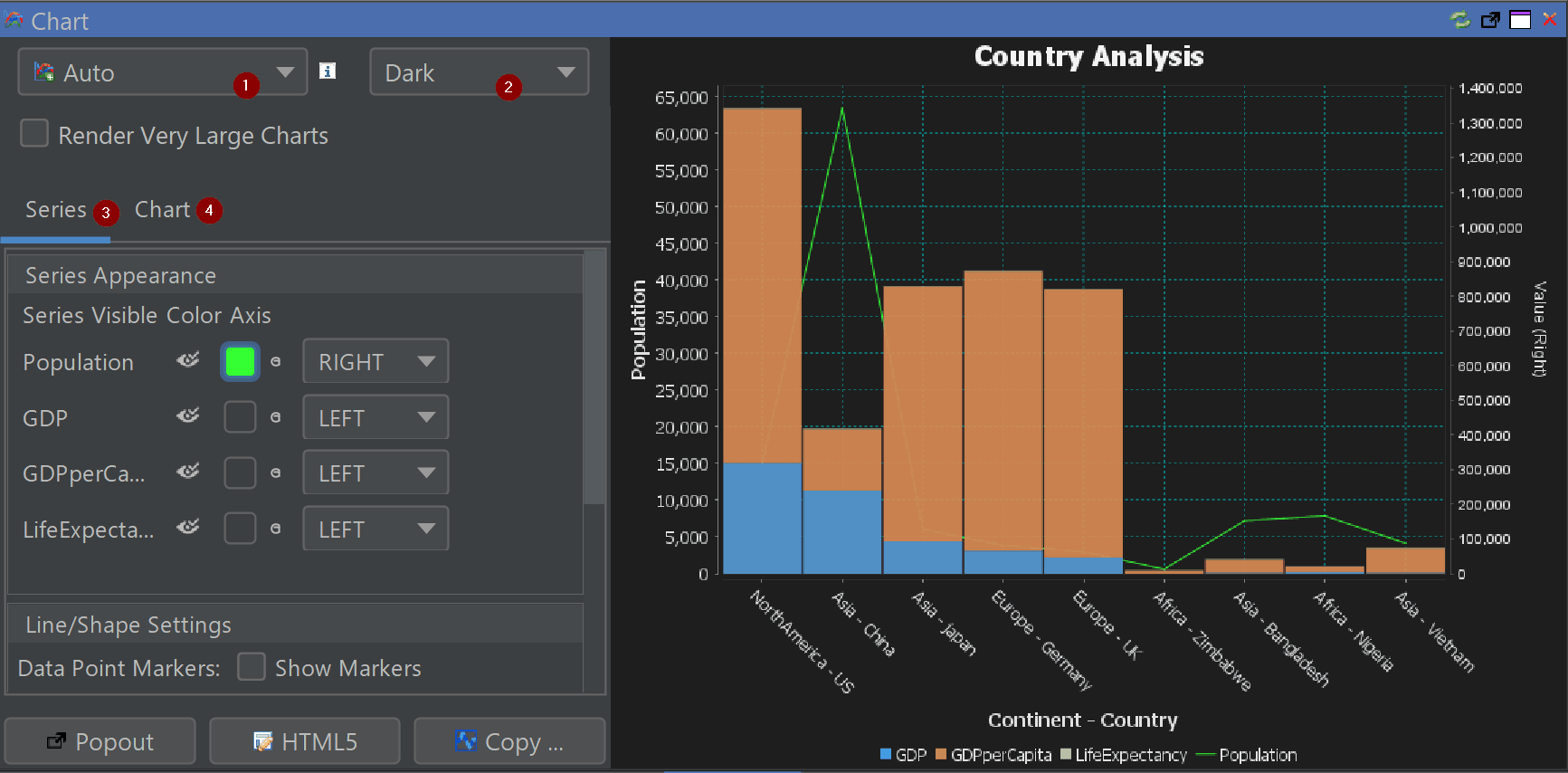Click the pop-out window icon in title bar
Image resolution: width=1568 pixels, height=773 pixels.
pos(1489,20)
